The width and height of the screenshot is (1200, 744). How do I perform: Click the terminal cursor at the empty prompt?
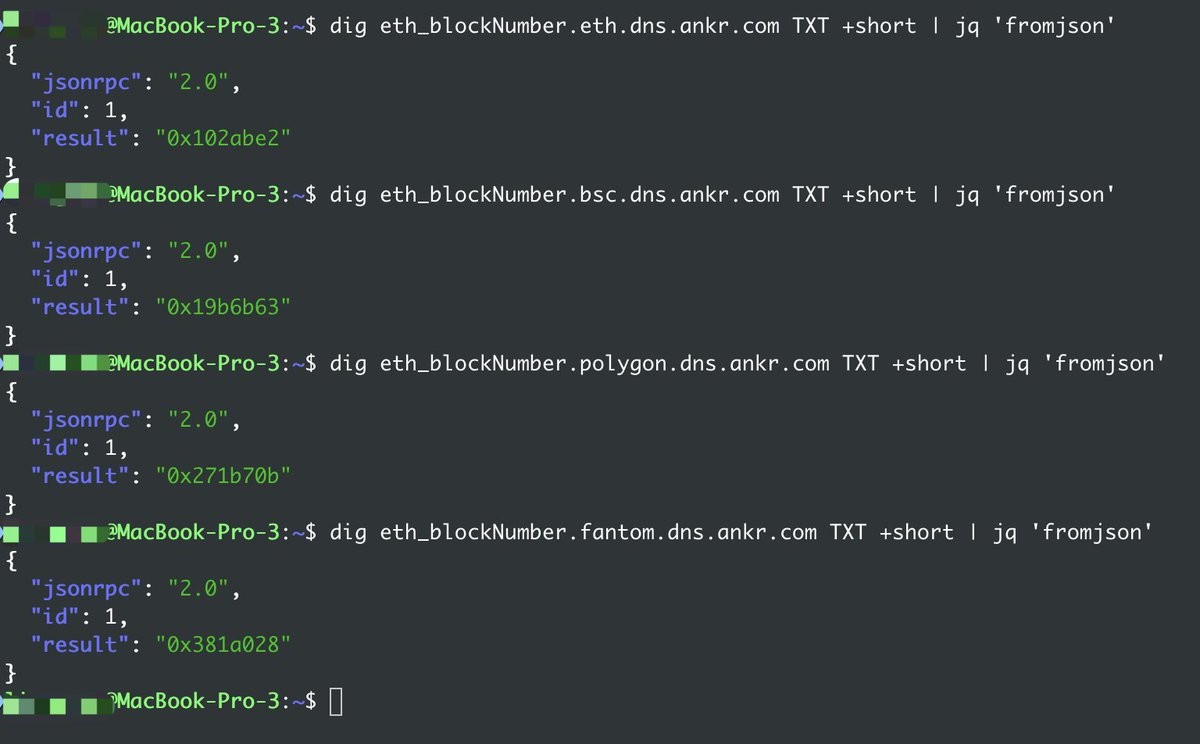pos(335,702)
